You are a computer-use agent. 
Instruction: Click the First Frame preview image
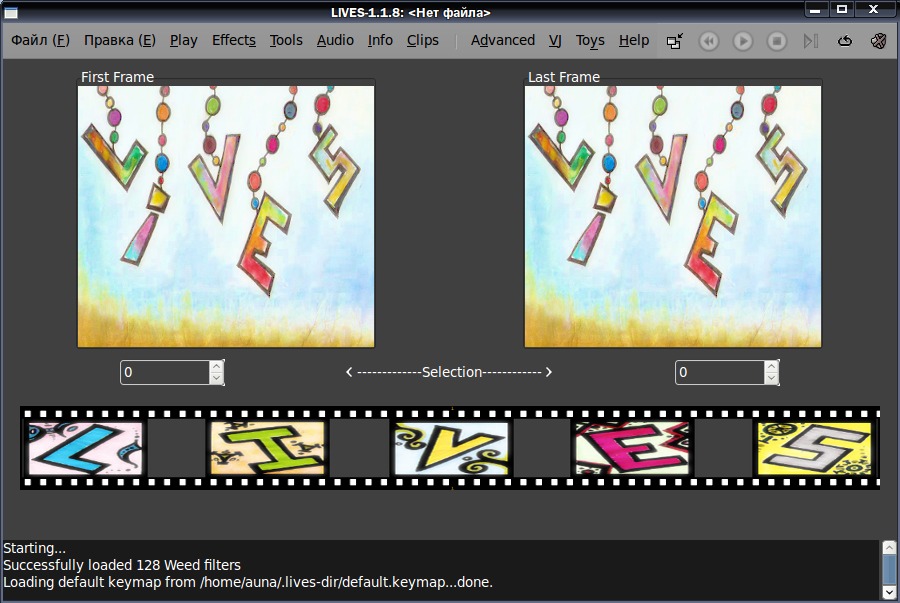tap(226, 217)
